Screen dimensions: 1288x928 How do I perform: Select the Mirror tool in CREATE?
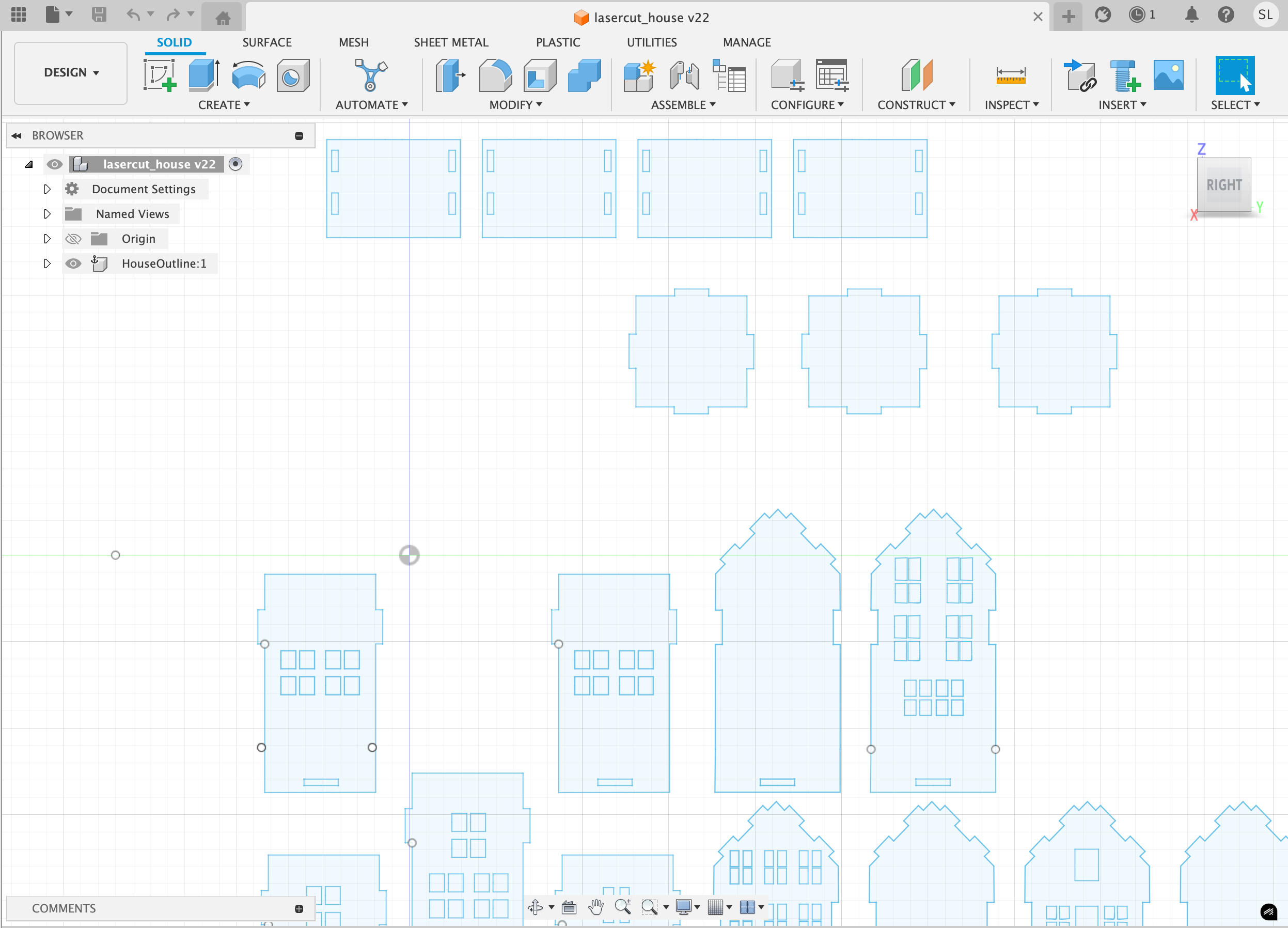225,104
